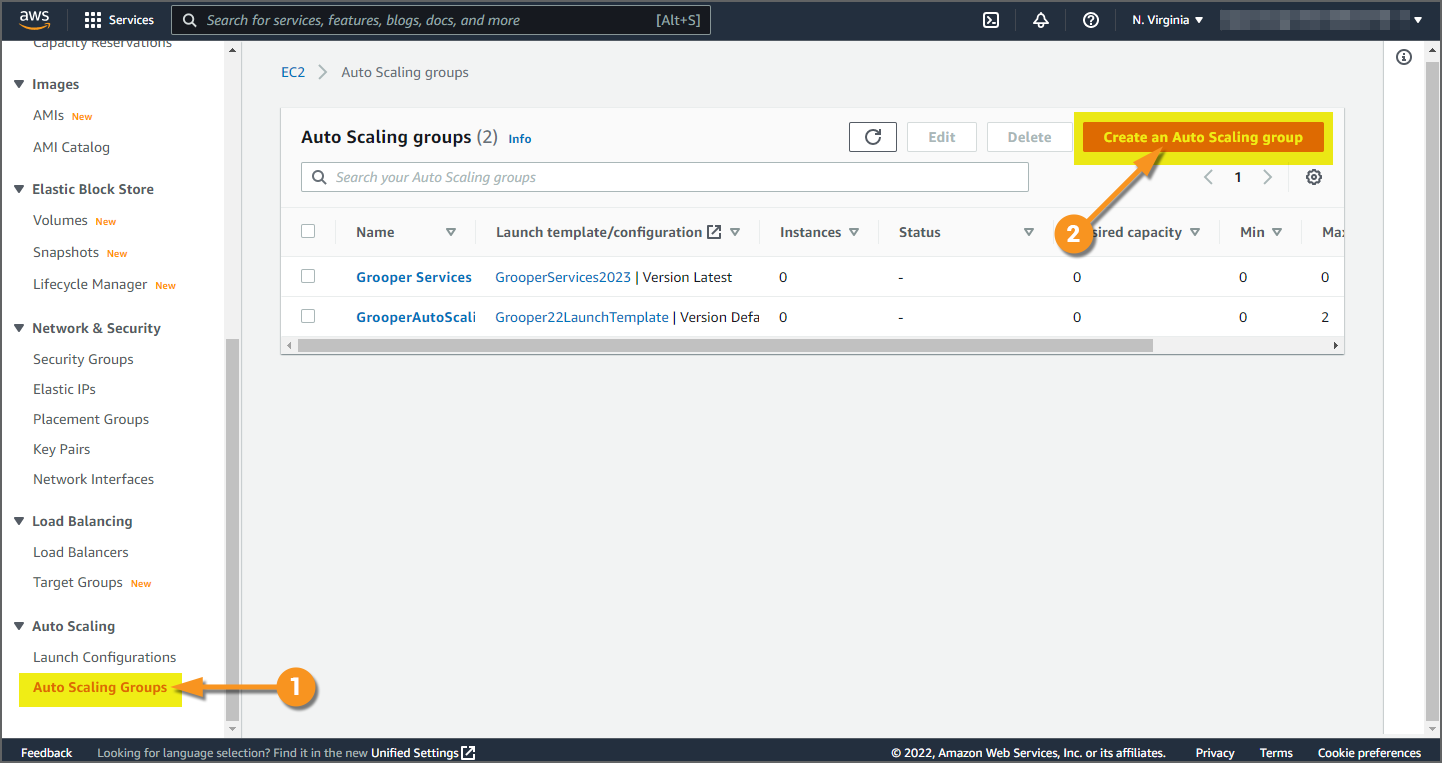
Task: Open the Services grid menu
Action: (x=119, y=20)
